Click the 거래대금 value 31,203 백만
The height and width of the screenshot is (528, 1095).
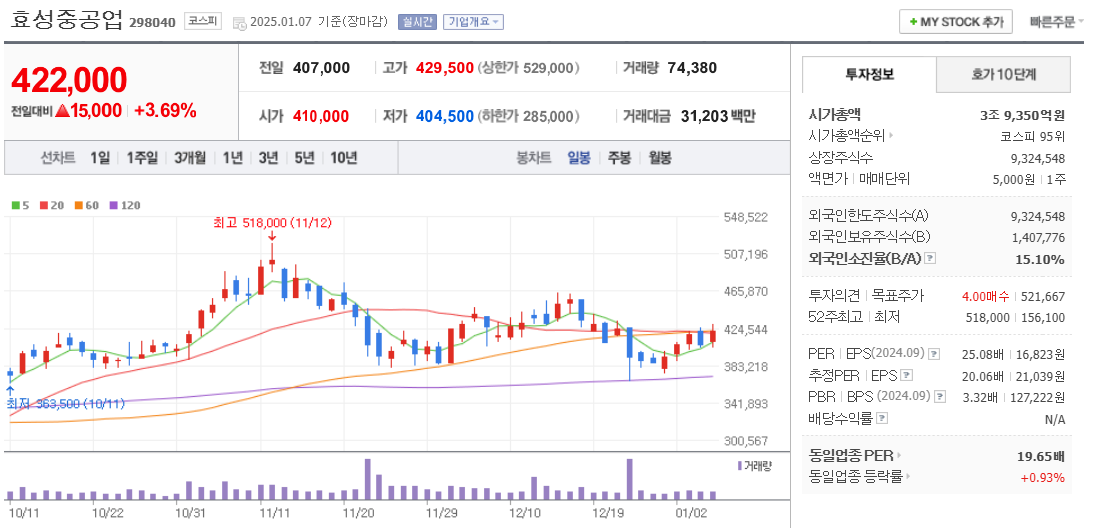pos(718,116)
